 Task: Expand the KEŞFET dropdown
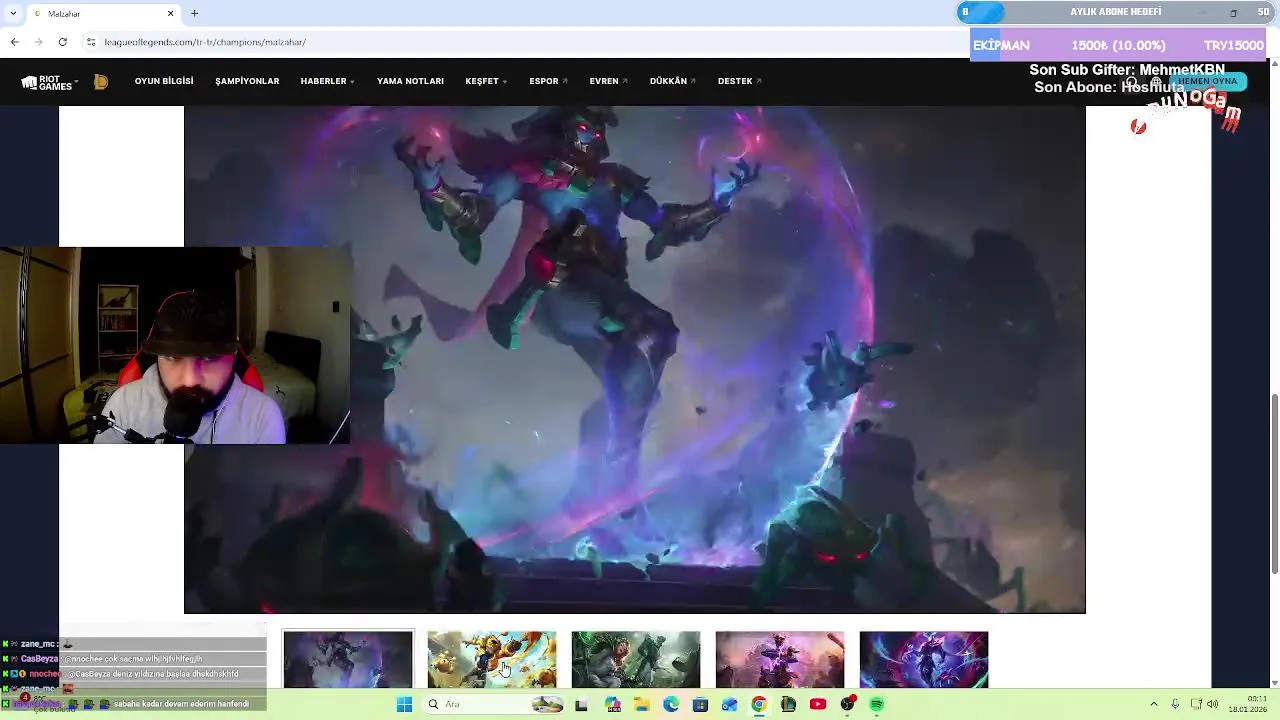(x=486, y=81)
